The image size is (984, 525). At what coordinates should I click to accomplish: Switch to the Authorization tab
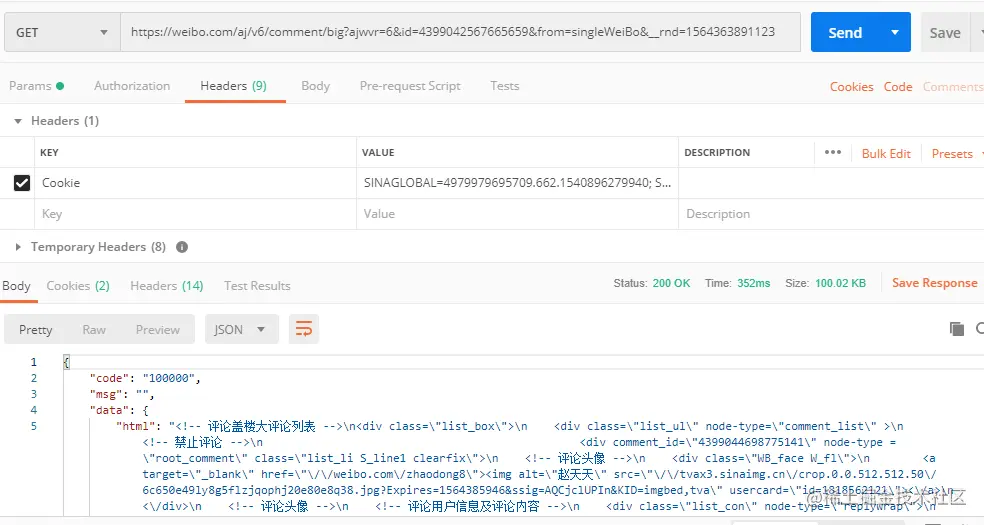point(132,86)
